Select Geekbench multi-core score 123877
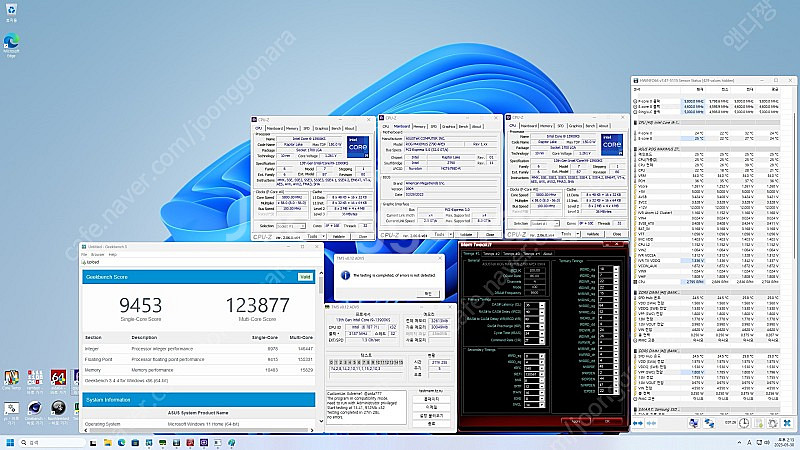Viewport: 800px width, 450px height. 257,305
